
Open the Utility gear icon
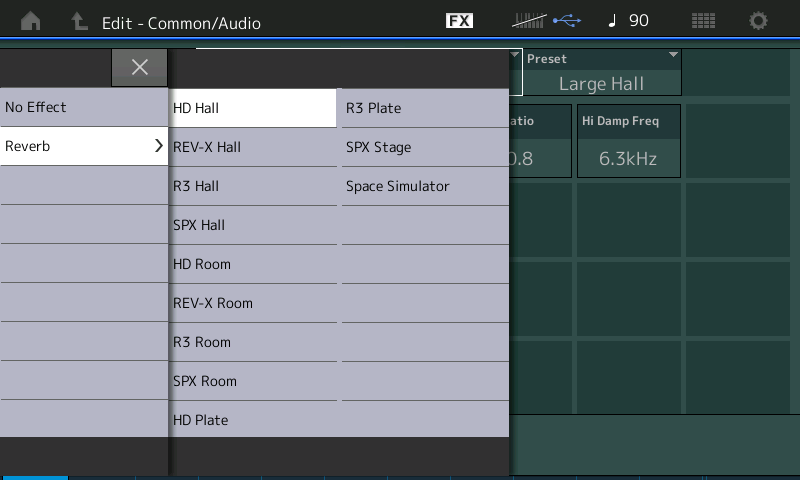point(758,21)
